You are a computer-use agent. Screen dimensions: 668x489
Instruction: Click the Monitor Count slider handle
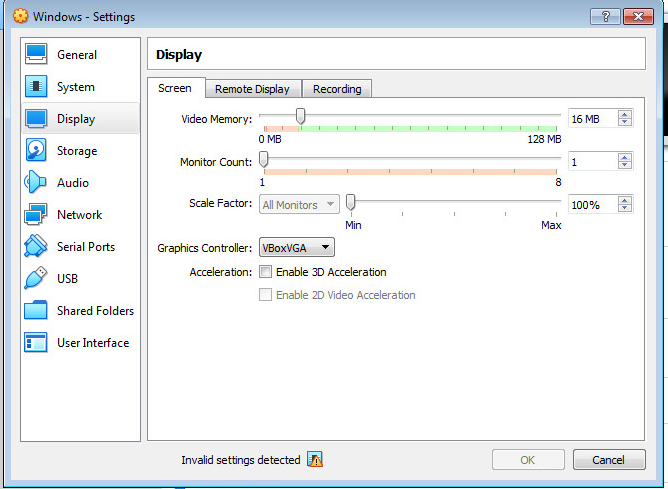[x=264, y=159]
